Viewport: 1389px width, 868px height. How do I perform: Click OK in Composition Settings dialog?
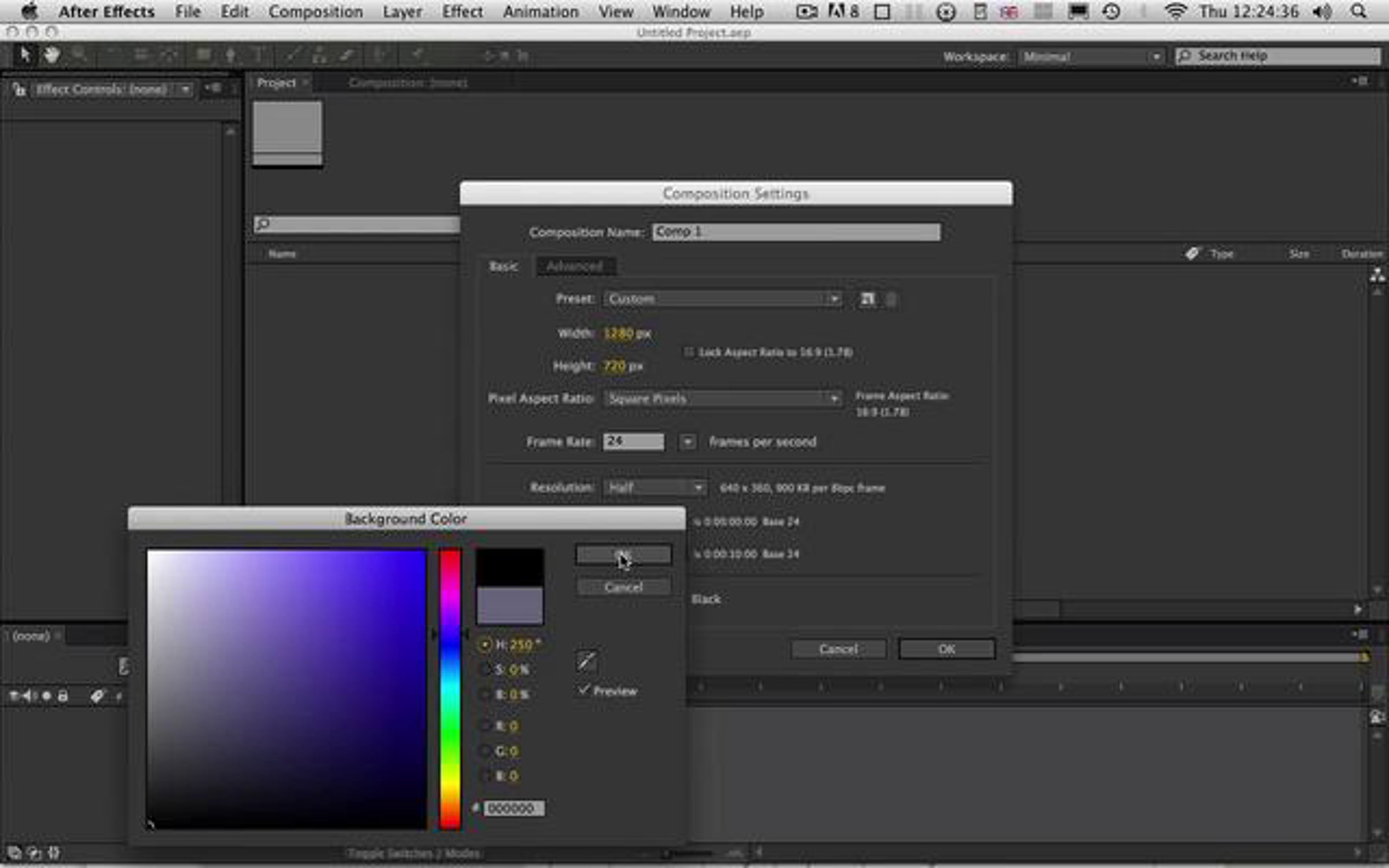point(947,649)
